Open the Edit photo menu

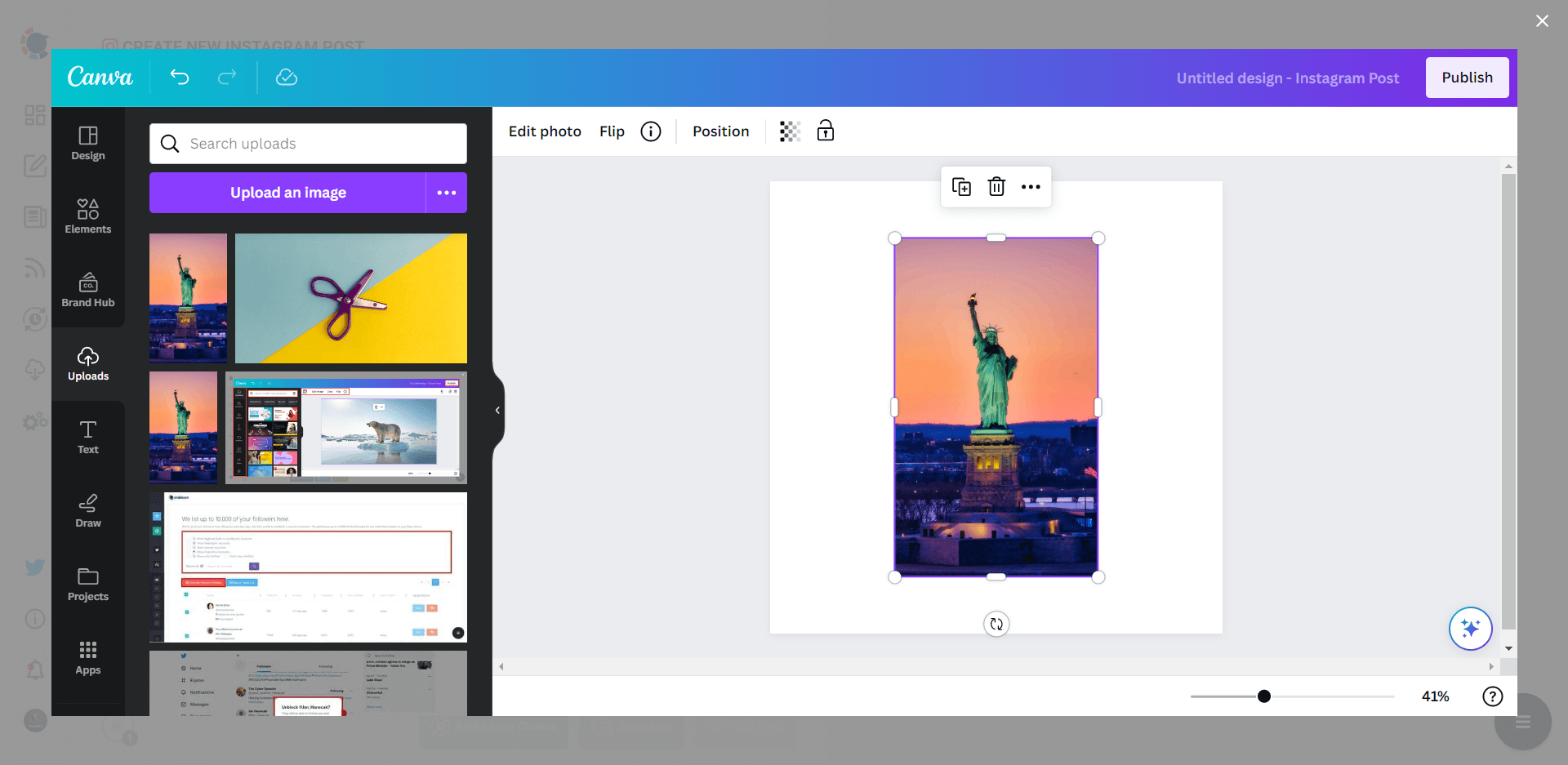point(545,131)
